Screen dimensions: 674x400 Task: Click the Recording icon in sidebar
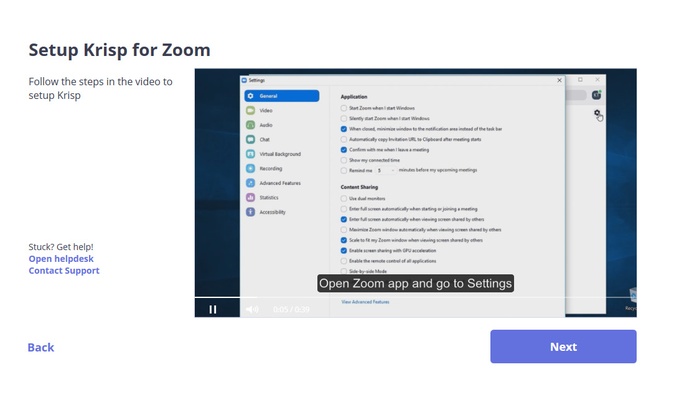click(251, 168)
